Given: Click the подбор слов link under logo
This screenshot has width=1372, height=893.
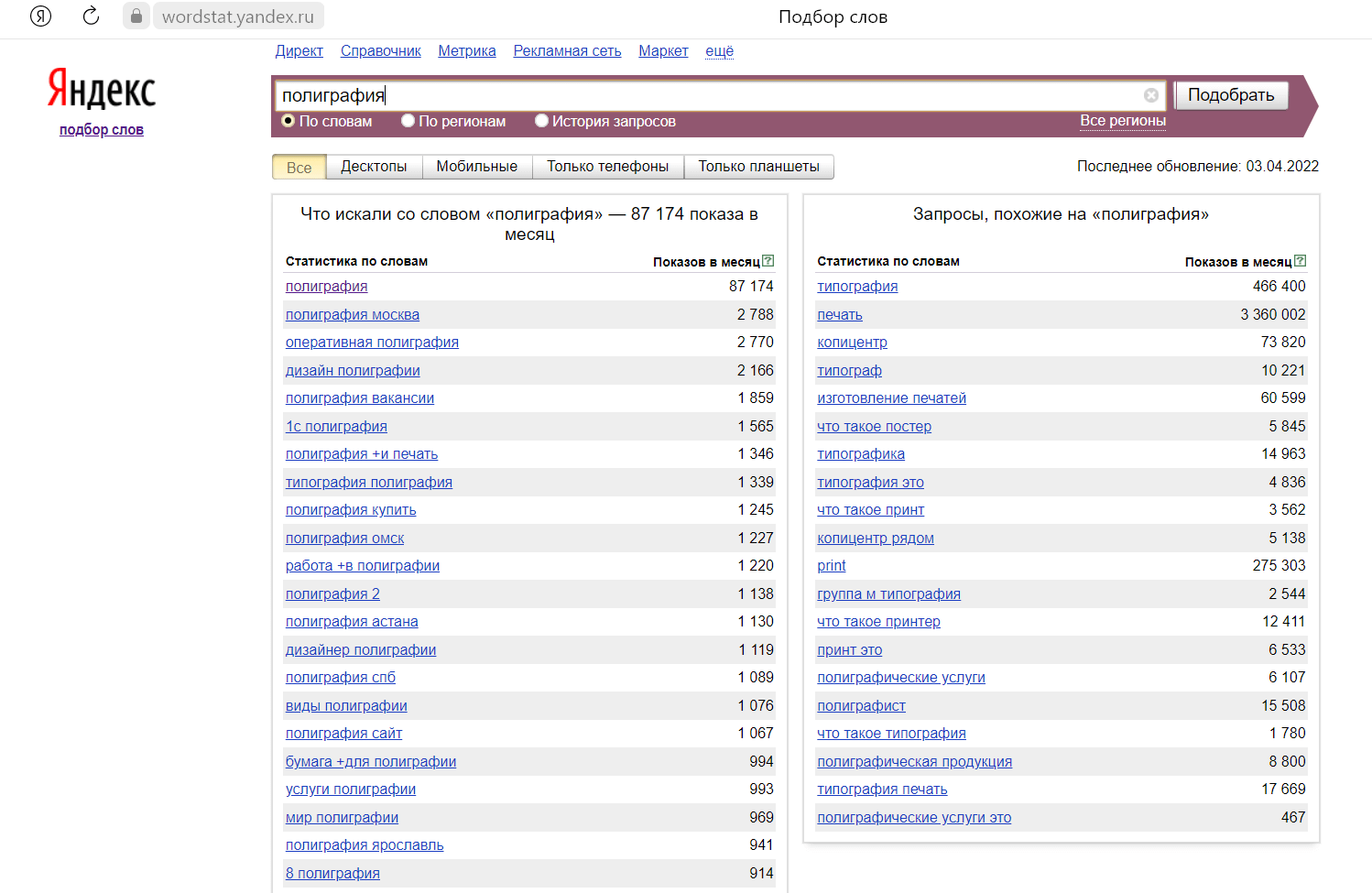Looking at the screenshot, I should [x=102, y=130].
